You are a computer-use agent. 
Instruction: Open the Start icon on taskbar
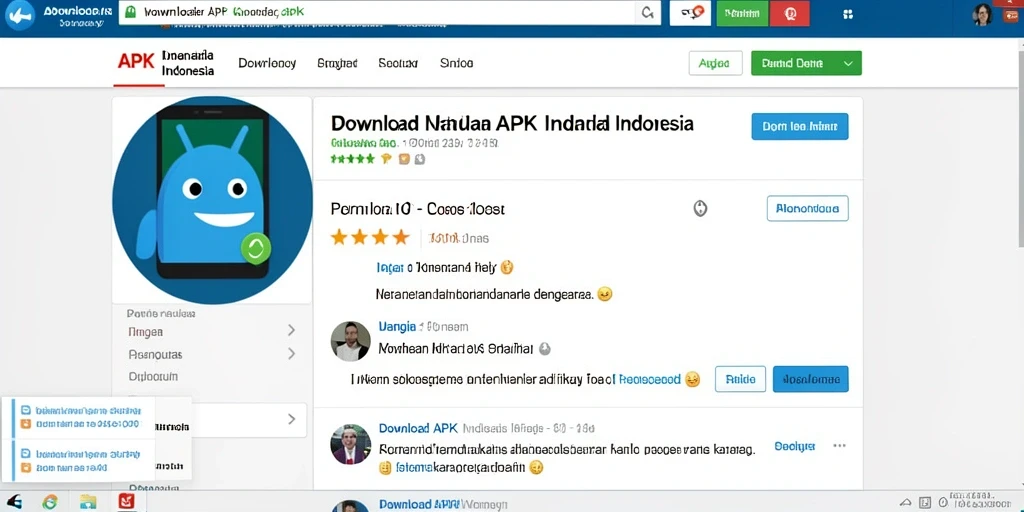pyautogui.click(x=14, y=502)
